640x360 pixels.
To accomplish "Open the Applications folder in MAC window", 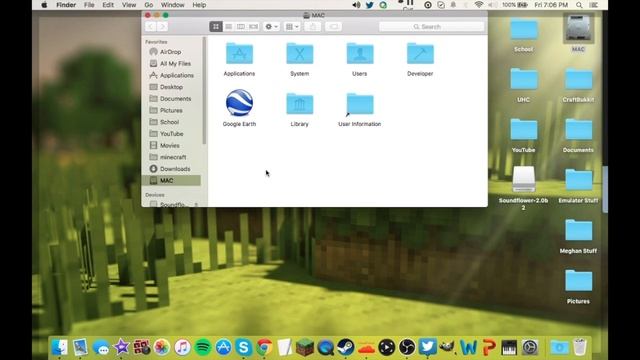I will pyautogui.click(x=239, y=54).
